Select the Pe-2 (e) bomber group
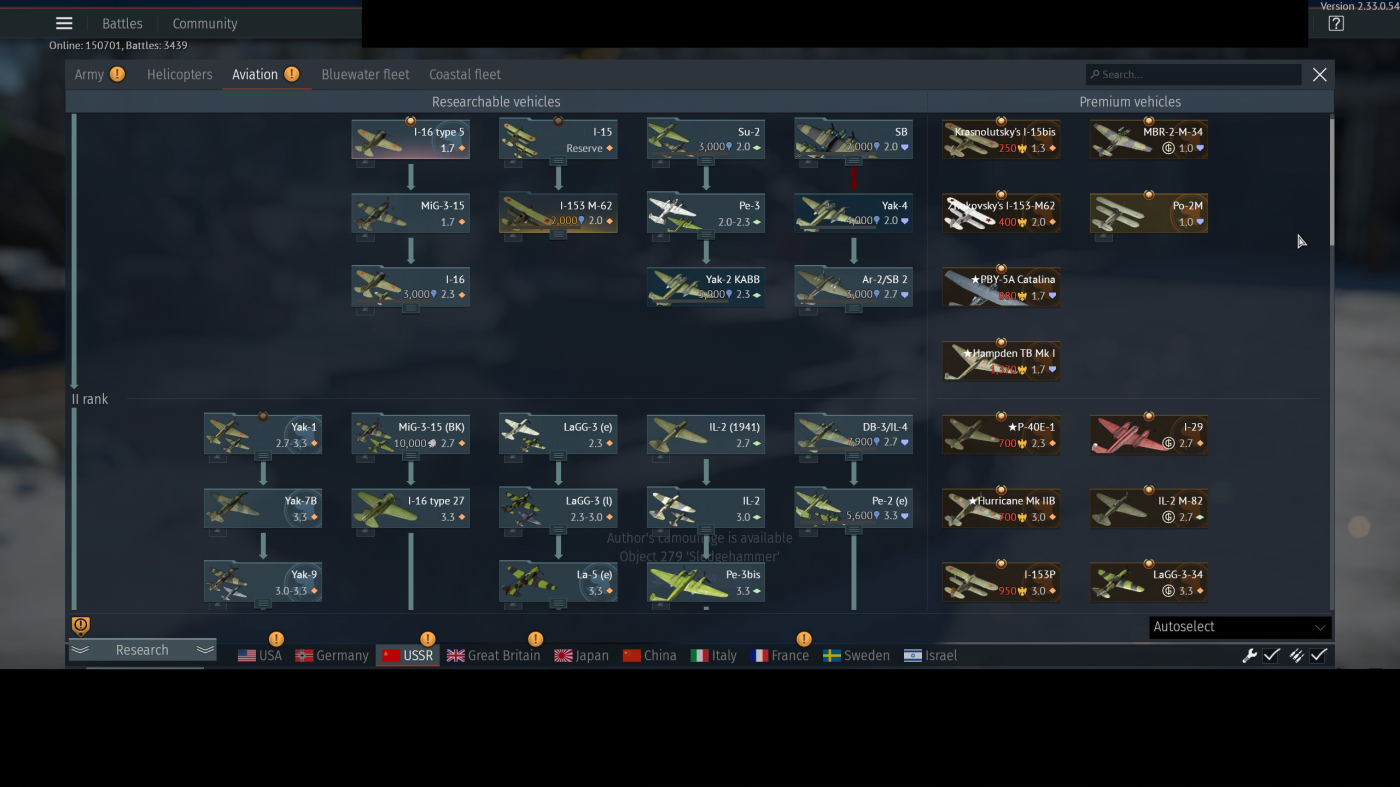 pyautogui.click(x=854, y=509)
